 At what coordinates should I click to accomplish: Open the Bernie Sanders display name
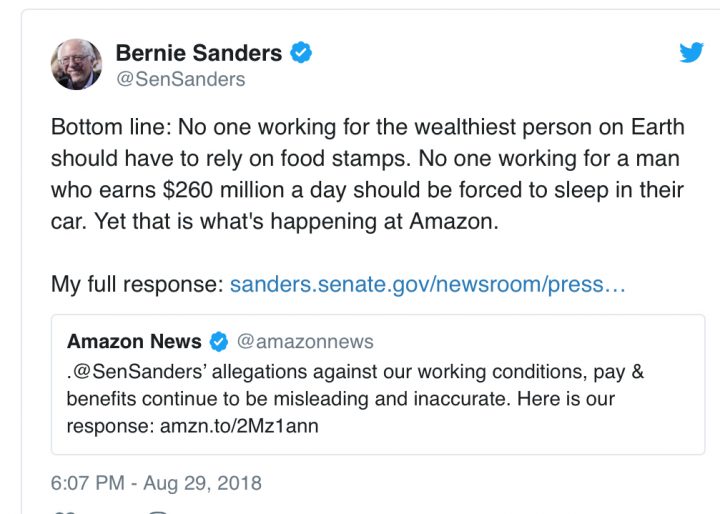tap(198, 52)
